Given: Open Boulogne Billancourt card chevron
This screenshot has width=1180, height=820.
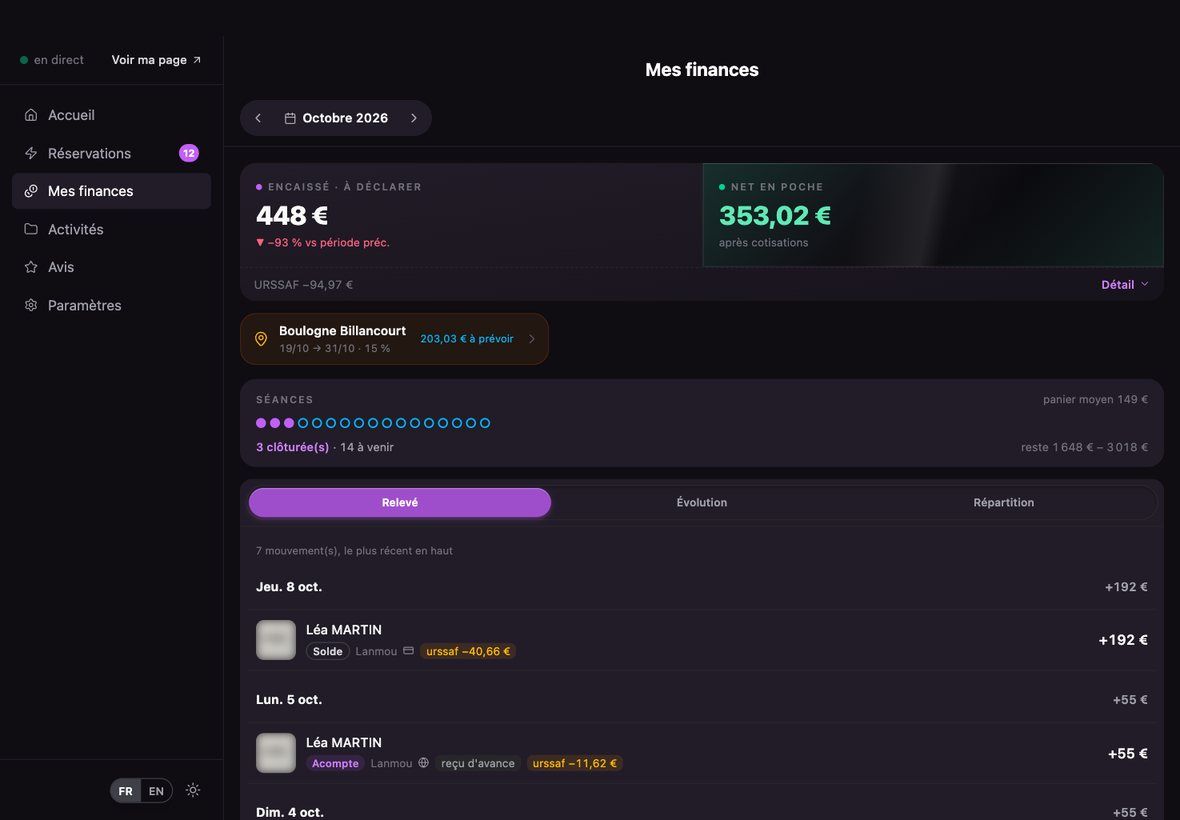Looking at the screenshot, I should click(x=532, y=339).
